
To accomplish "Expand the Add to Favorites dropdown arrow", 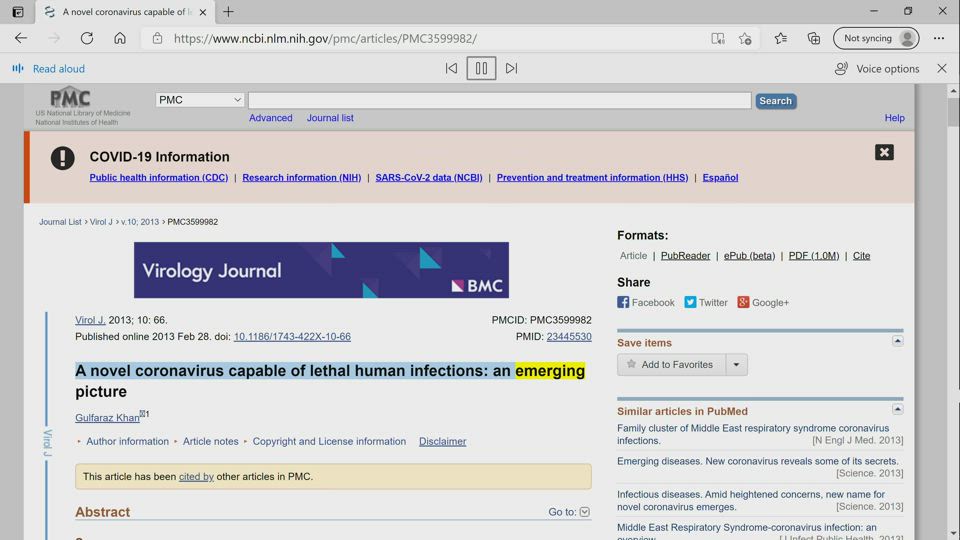I will point(736,365).
